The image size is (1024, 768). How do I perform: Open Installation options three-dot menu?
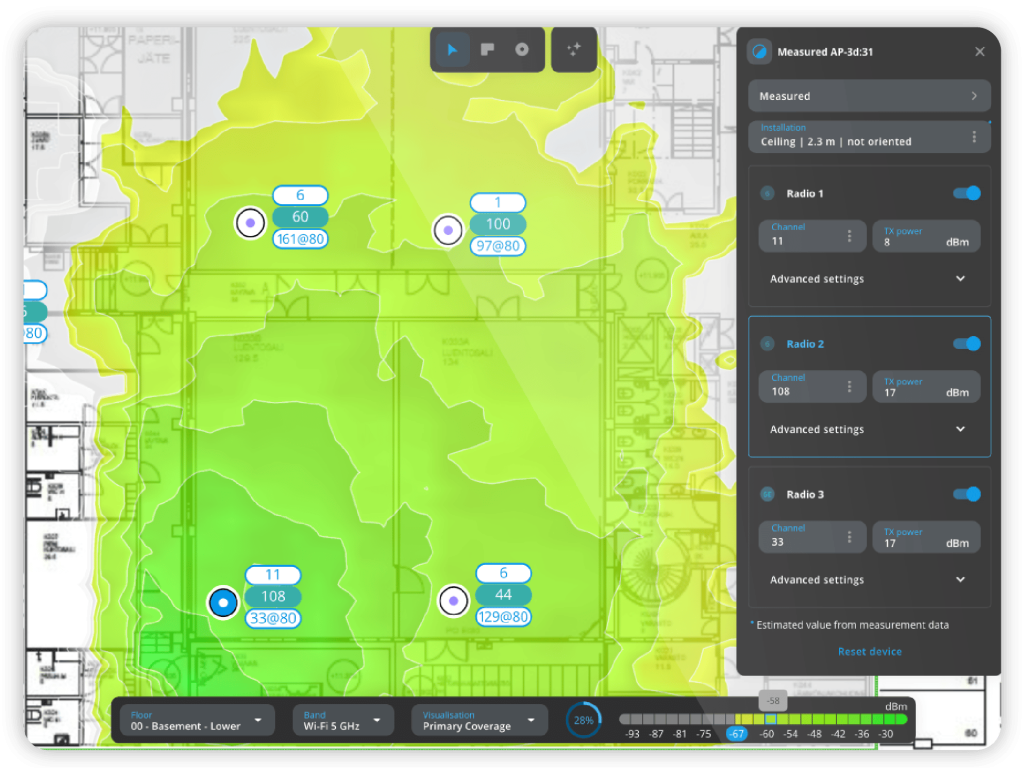pyautogui.click(x=974, y=136)
